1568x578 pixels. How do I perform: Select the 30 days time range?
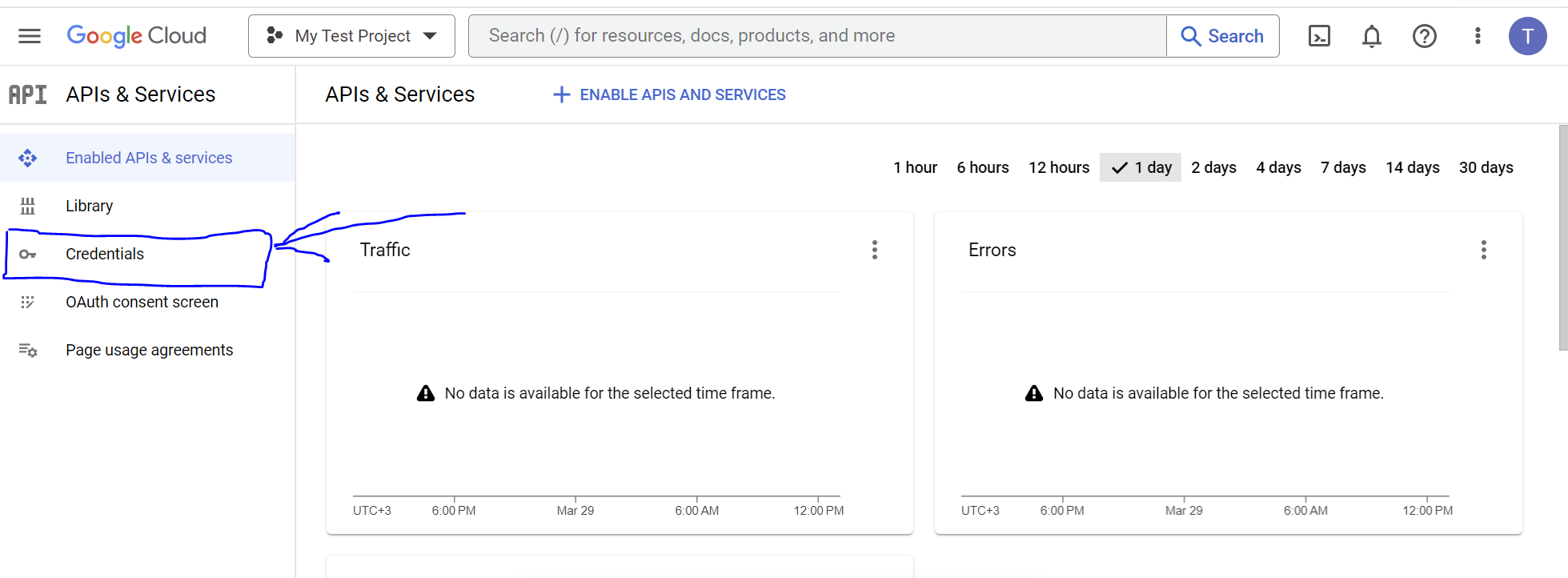[1486, 167]
